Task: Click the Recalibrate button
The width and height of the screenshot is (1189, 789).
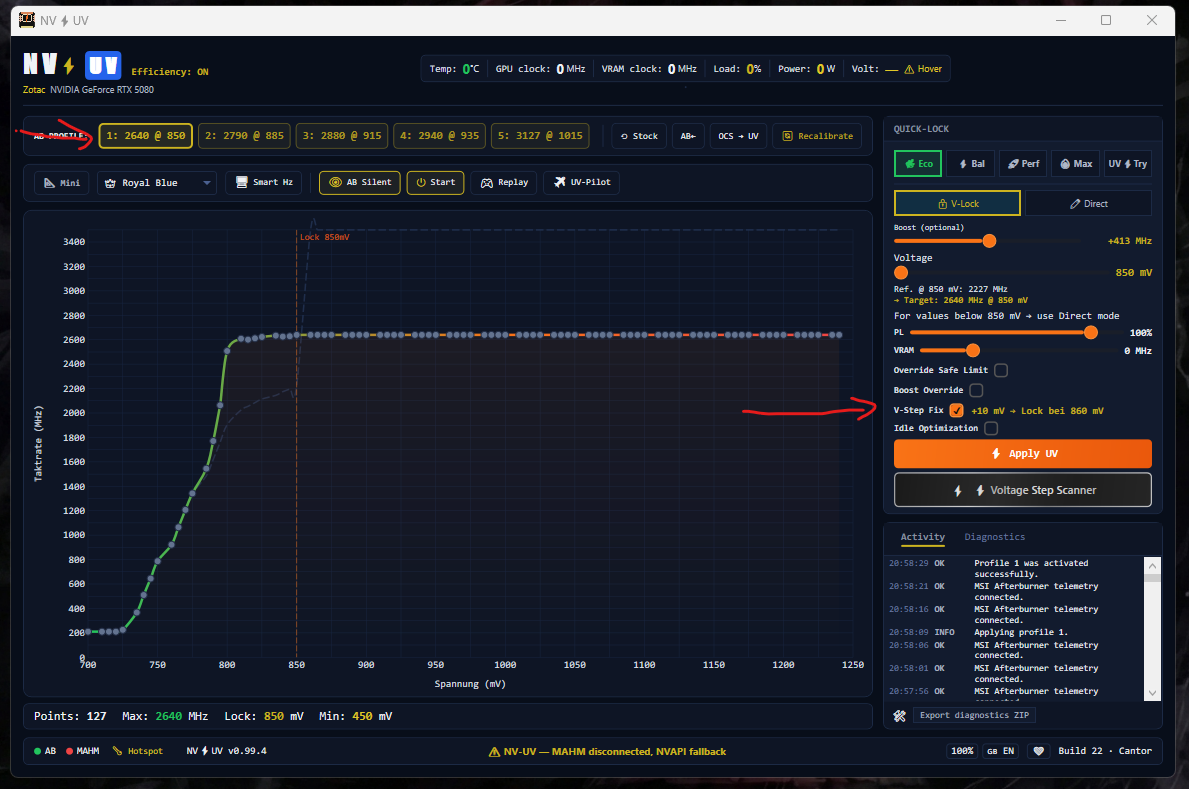Action: point(817,136)
